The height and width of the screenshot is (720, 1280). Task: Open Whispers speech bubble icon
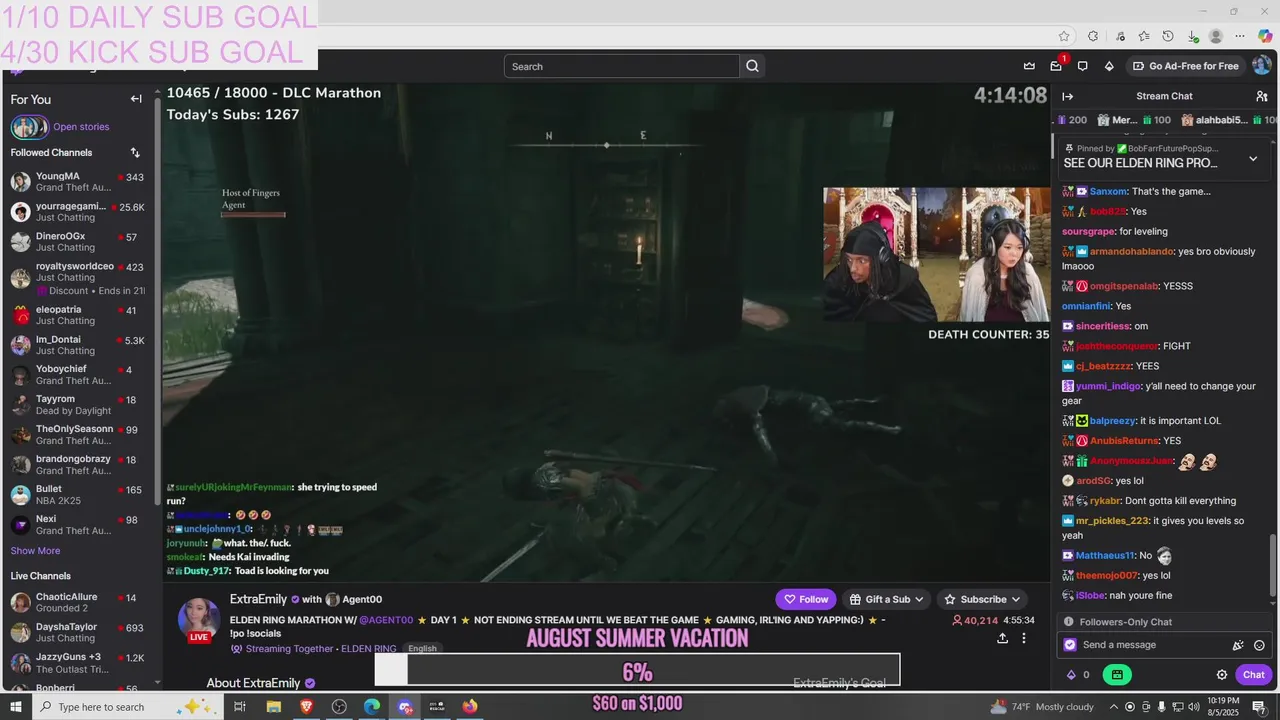pyautogui.click(x=1082, y=66)
